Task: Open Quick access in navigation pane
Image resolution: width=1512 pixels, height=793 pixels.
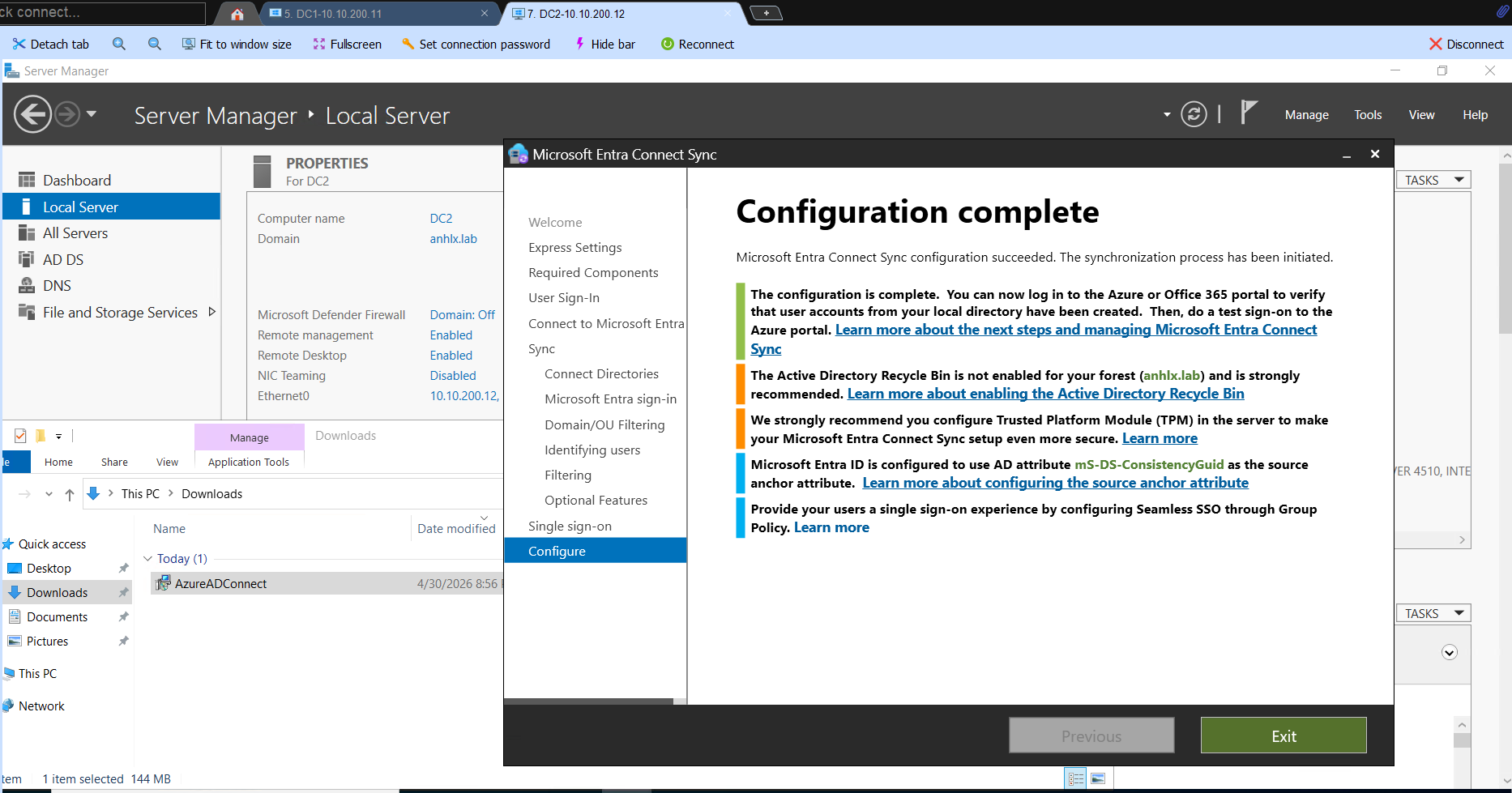Action: point(52,544)
